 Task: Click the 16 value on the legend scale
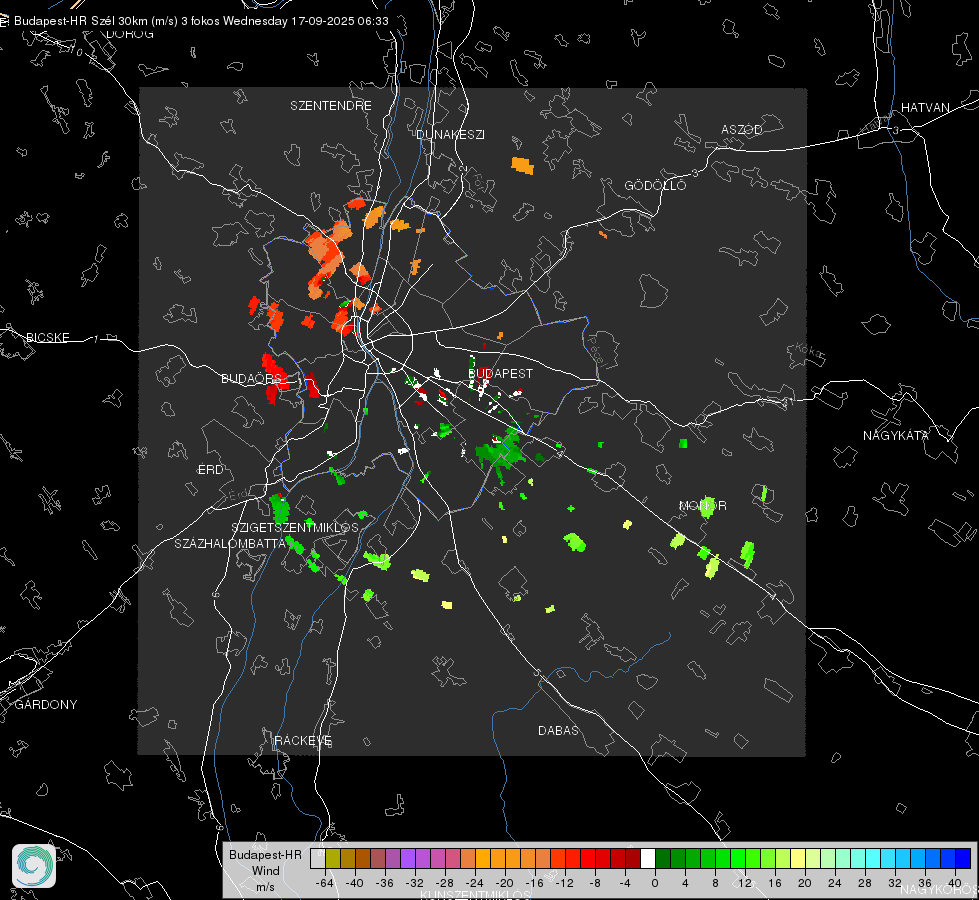(774, 883)
